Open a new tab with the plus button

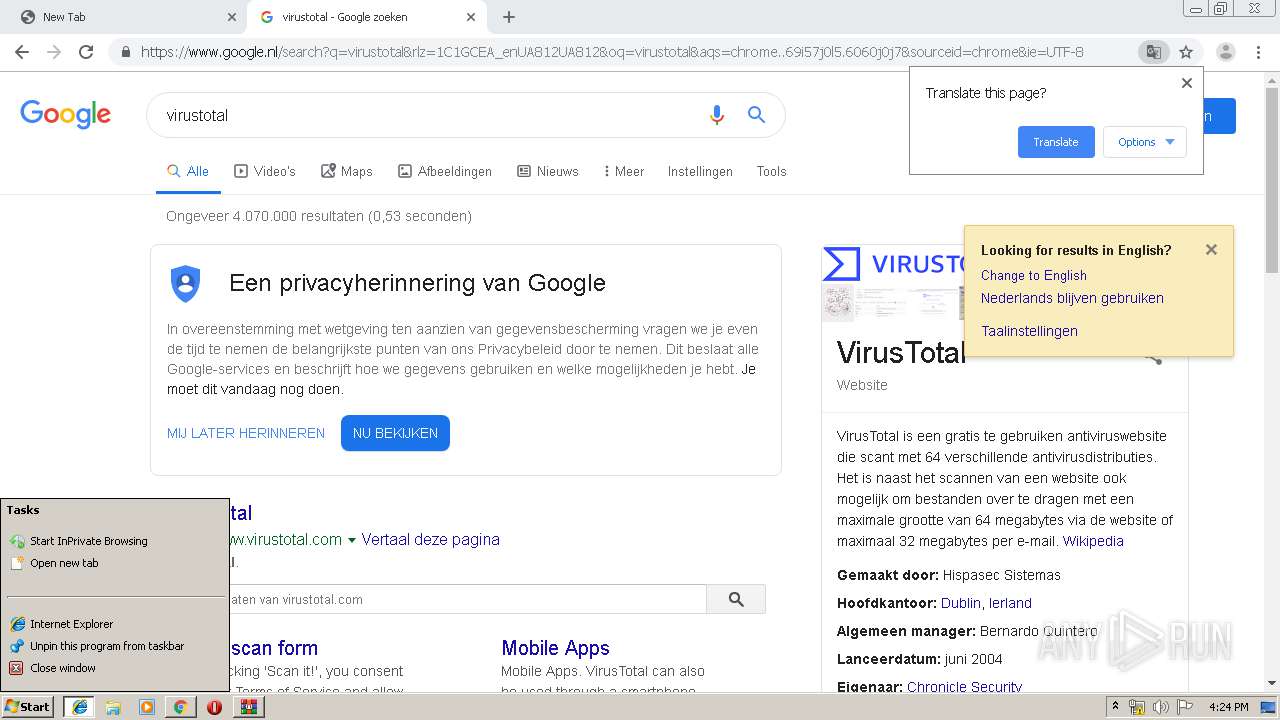coord(509,17)
